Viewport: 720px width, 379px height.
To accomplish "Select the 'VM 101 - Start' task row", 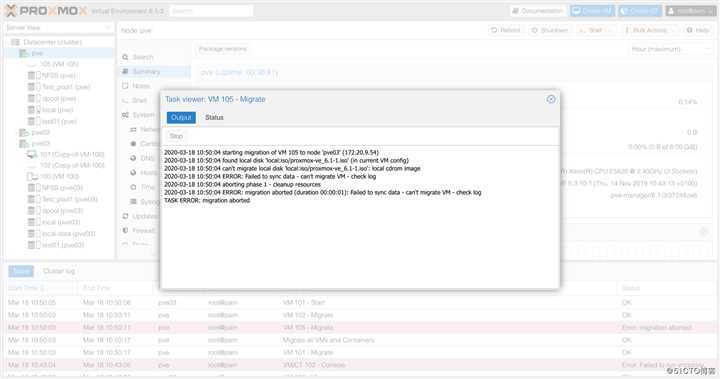I will pos(360,303).
